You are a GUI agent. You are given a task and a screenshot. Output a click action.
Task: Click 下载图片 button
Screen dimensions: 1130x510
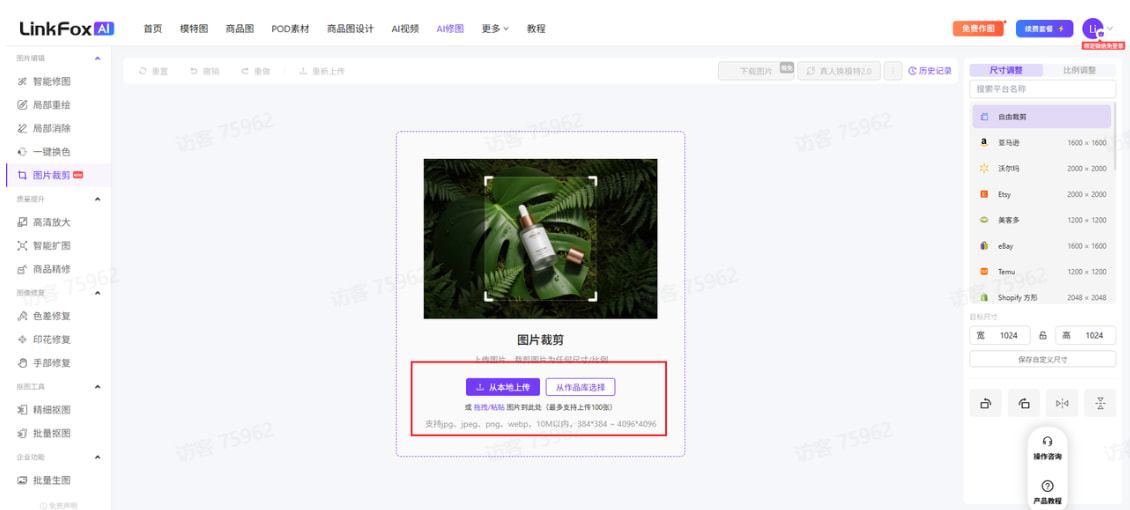click(x=756, y=71)
